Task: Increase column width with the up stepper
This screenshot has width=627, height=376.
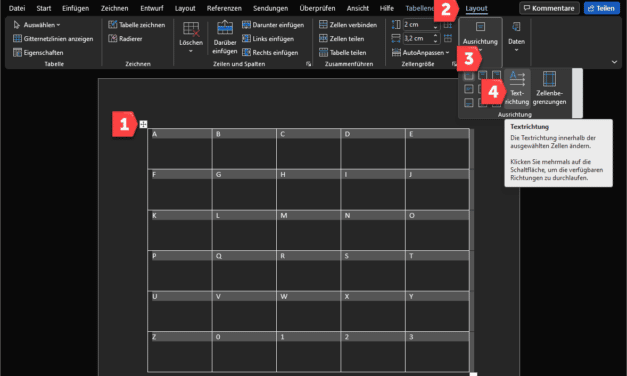Action: [x=435, y=36]
